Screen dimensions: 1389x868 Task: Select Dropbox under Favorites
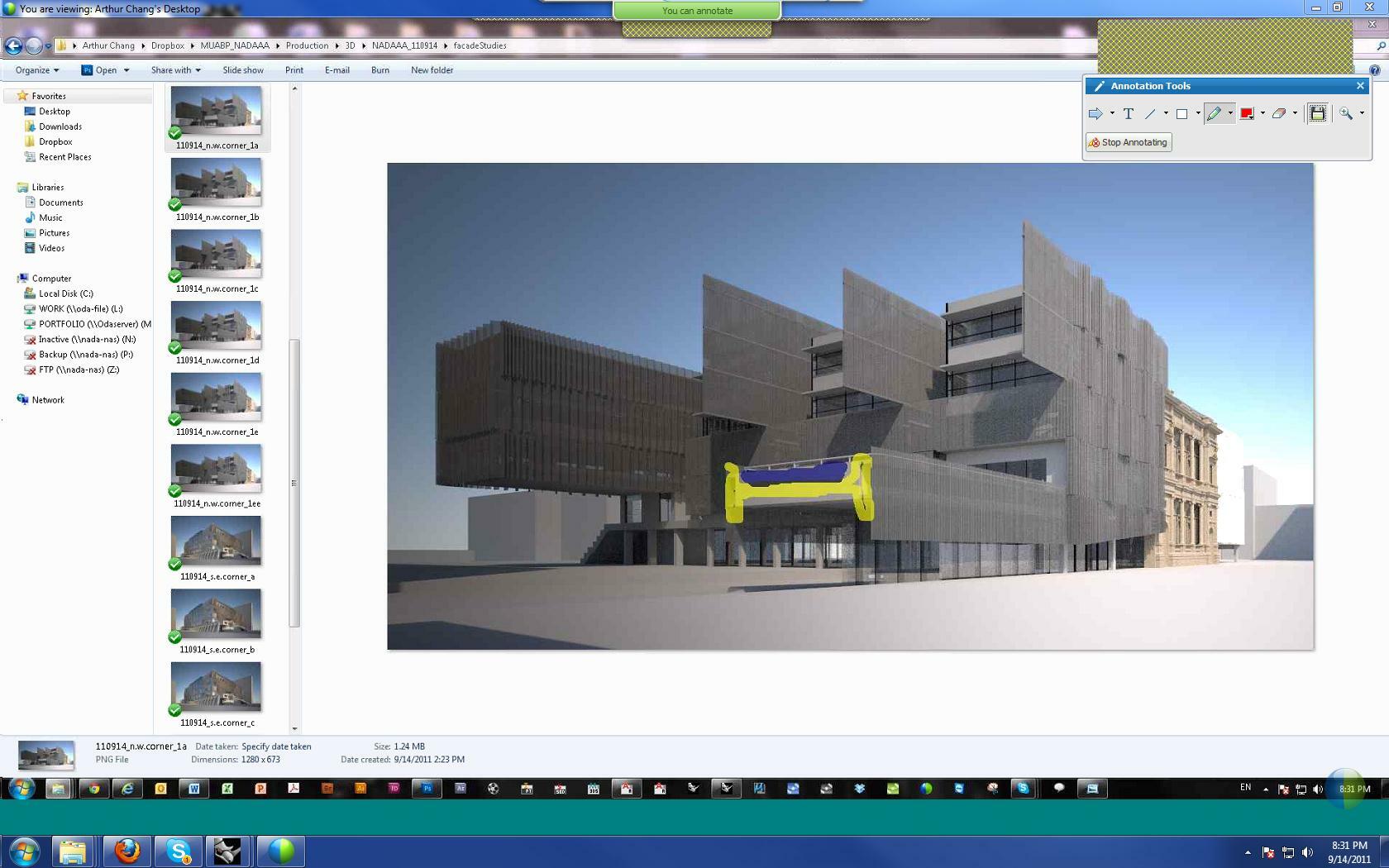(55, 142)
